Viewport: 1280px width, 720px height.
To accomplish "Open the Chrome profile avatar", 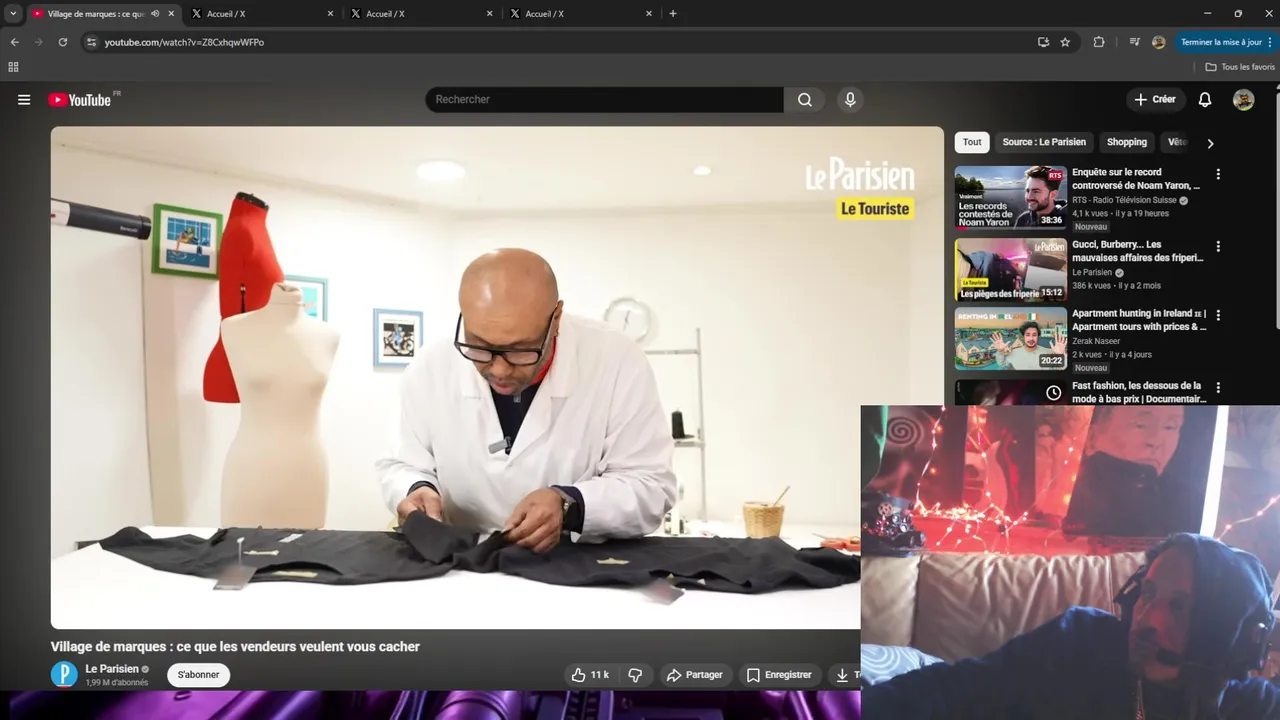I will click(1158, 42).
